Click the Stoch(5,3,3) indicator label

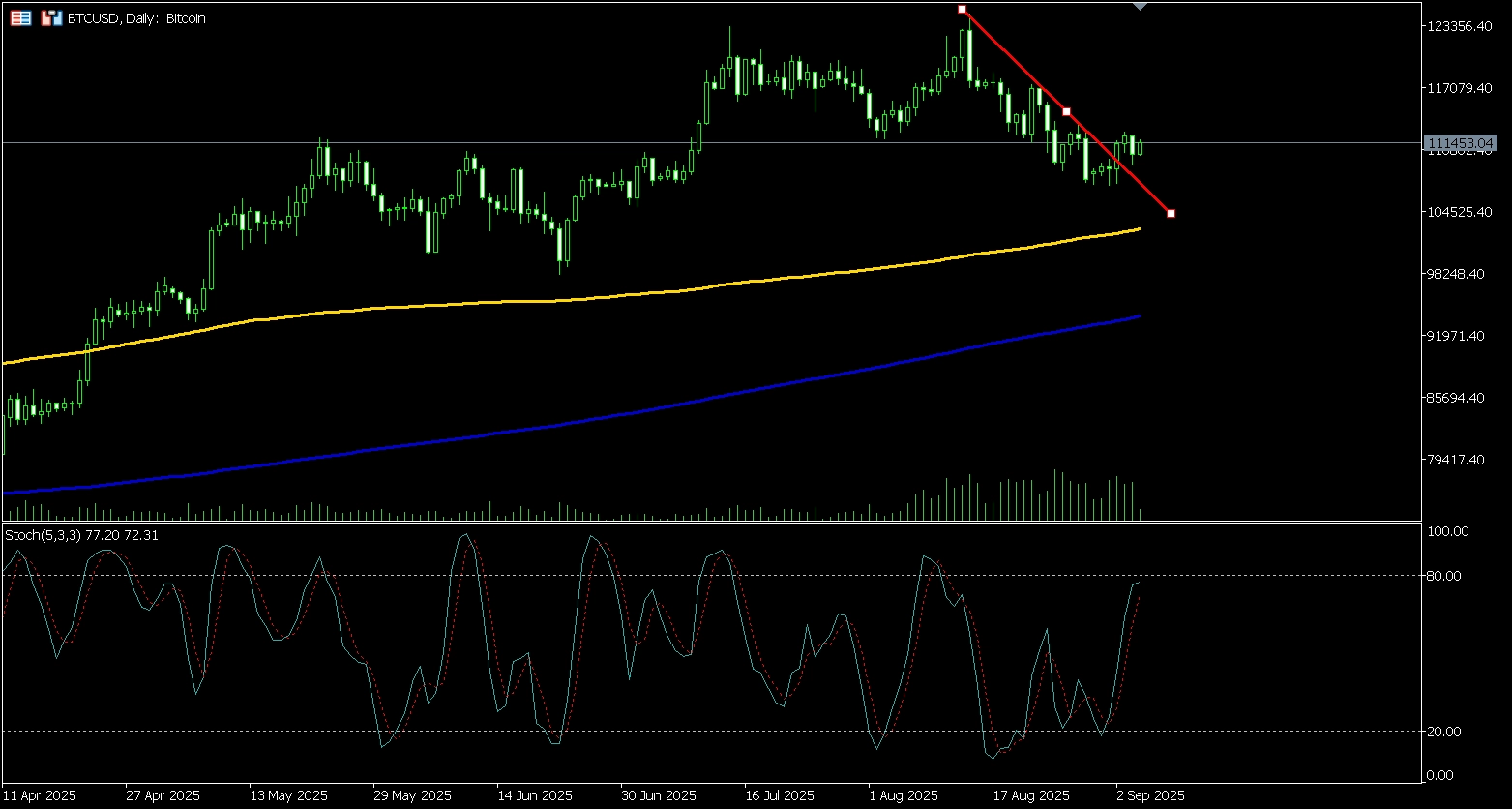coord(82,534)
